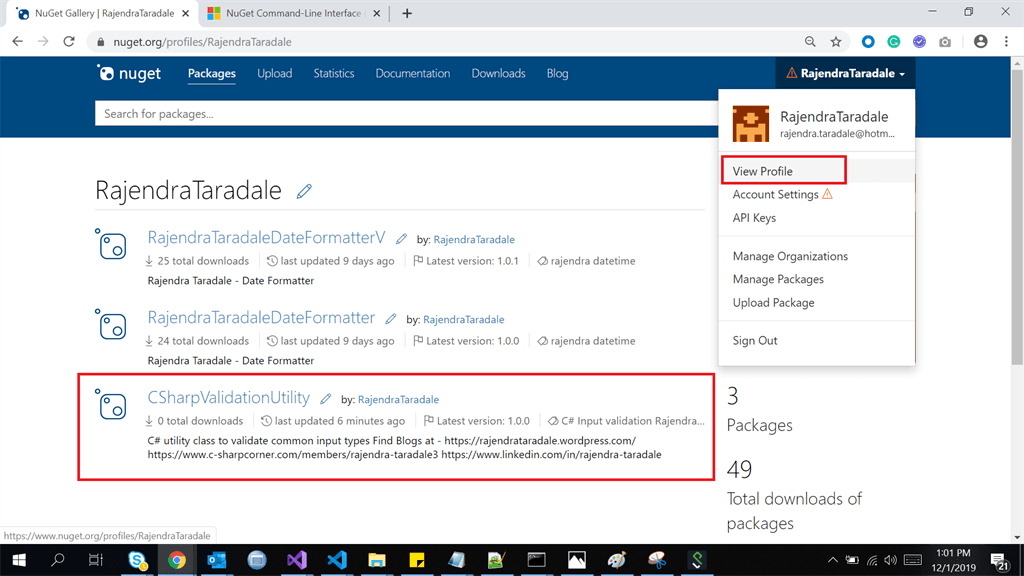This screenshot has width=1024, height=576.
Task: Open the Statistics navigation link
Action: pyautogui.click(x=334, y=73)
